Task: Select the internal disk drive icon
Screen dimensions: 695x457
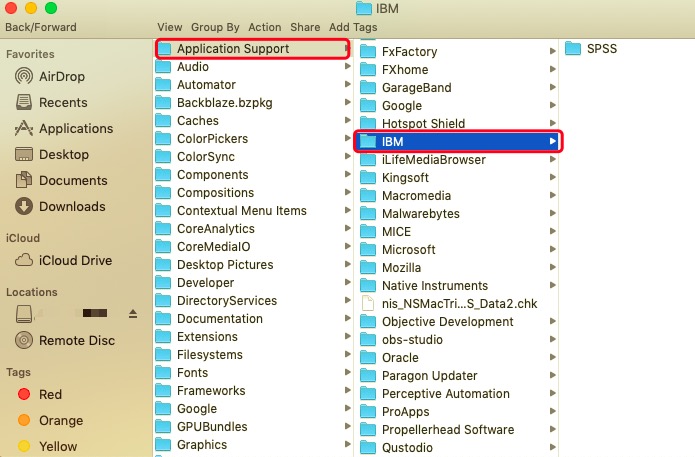Action: 24,314
